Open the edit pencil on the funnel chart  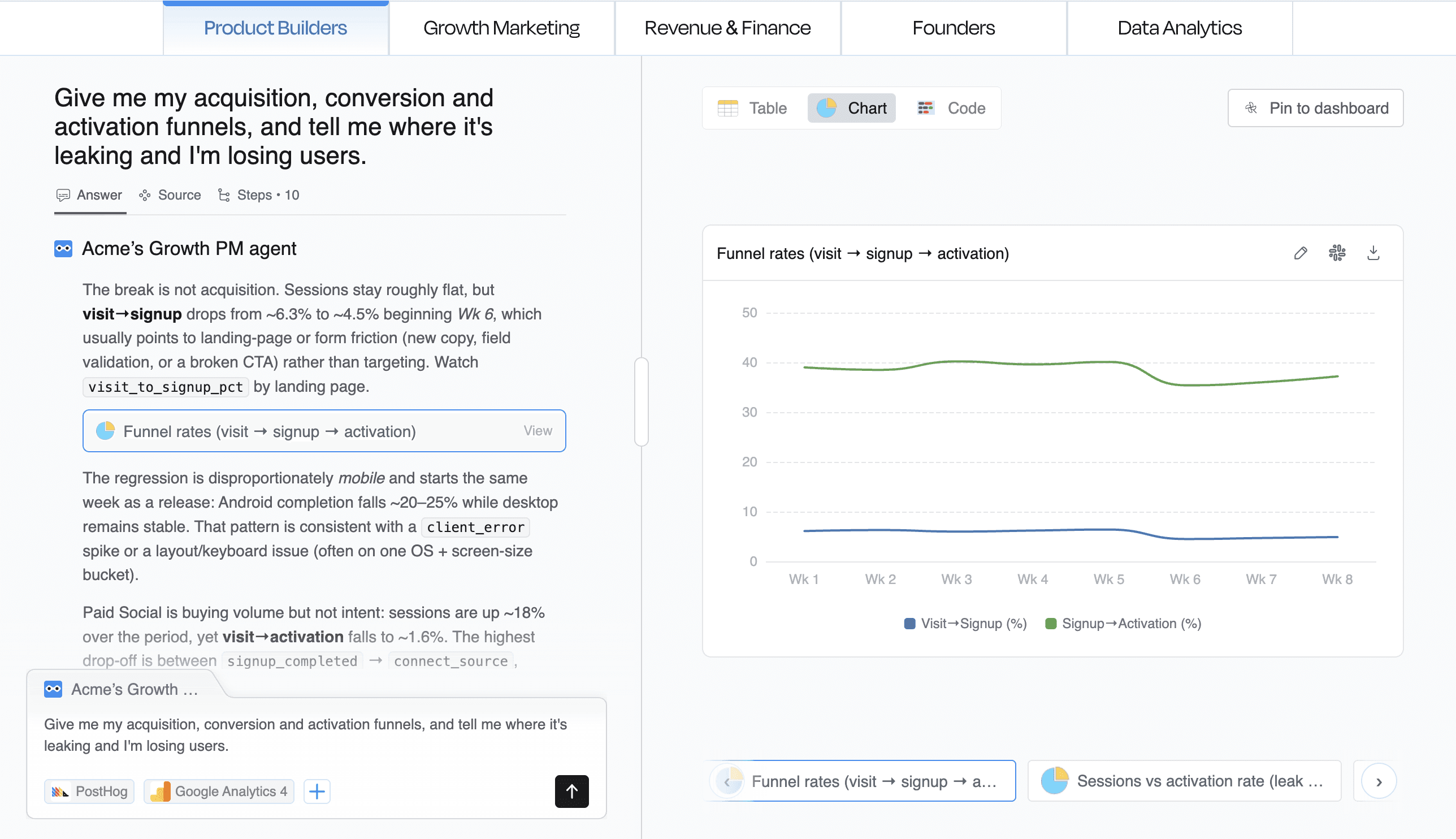click(1300, 253)
